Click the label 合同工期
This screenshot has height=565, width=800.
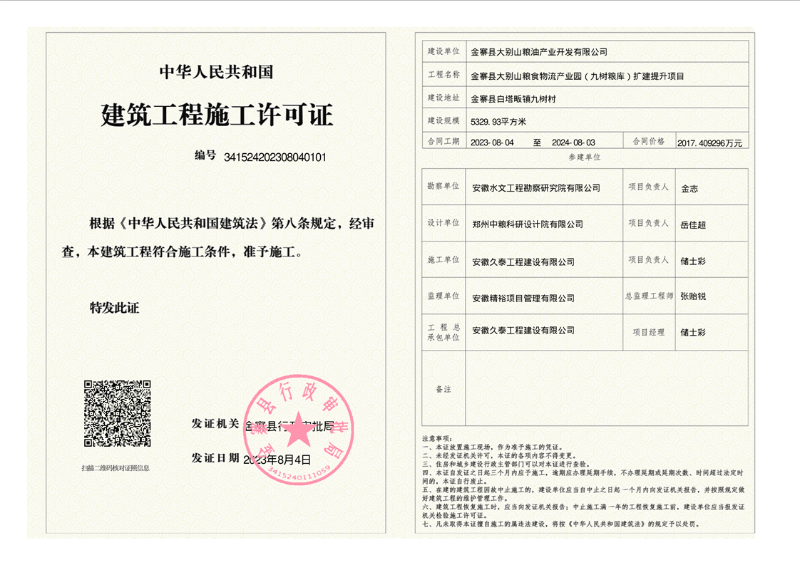pyautogui.click(x=443, y=141)
